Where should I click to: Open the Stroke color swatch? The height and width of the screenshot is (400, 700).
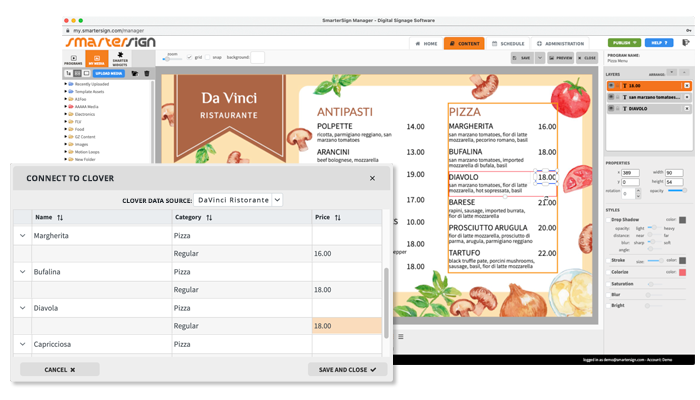point(683,260)
